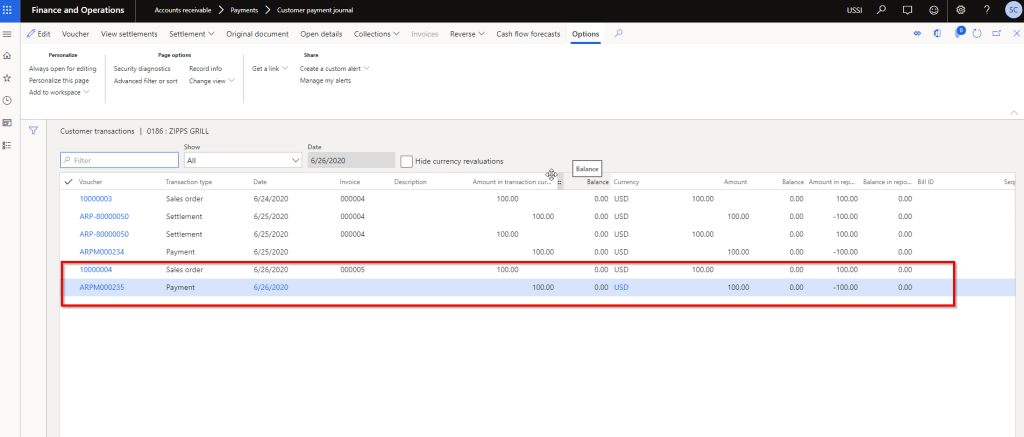1024x437 pixels.
Task: Click the Personalize this page button
Action: (59, 80)
